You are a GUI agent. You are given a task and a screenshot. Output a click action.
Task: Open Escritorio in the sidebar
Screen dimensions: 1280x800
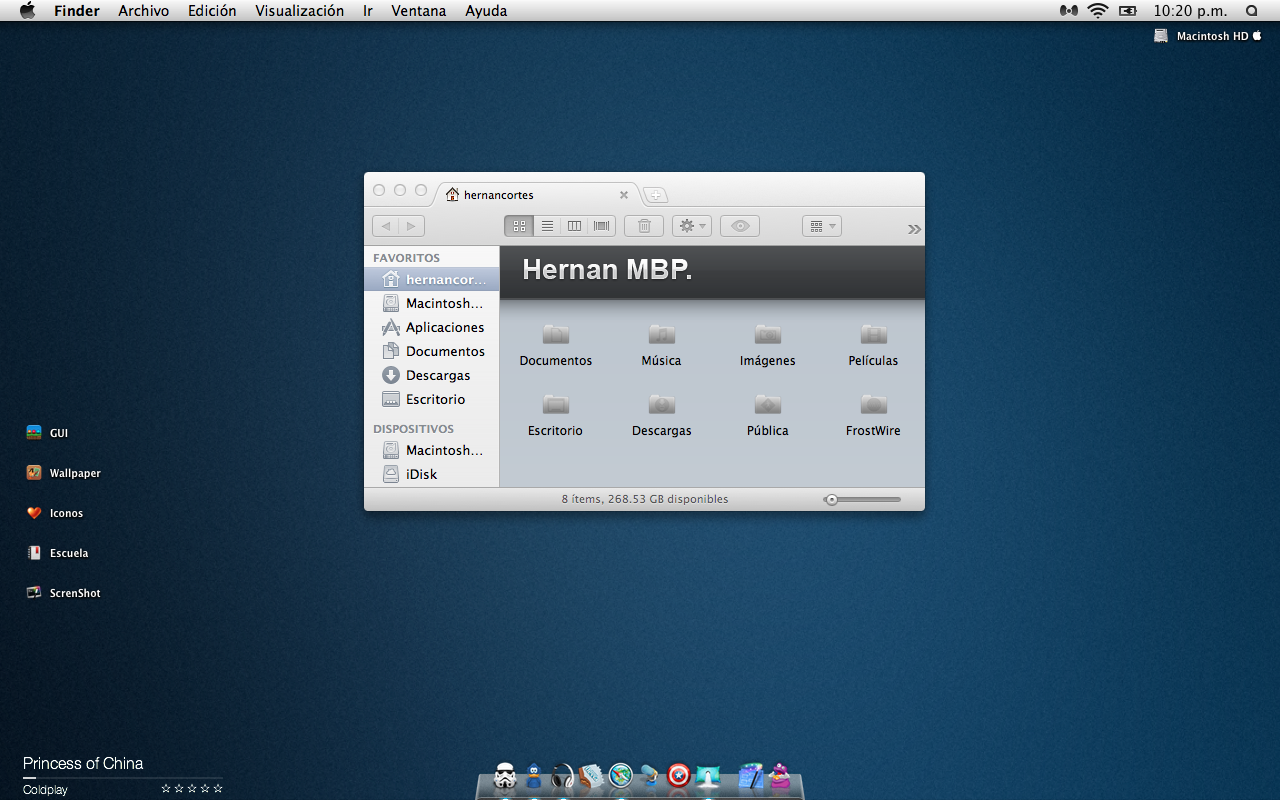[432, 399]
